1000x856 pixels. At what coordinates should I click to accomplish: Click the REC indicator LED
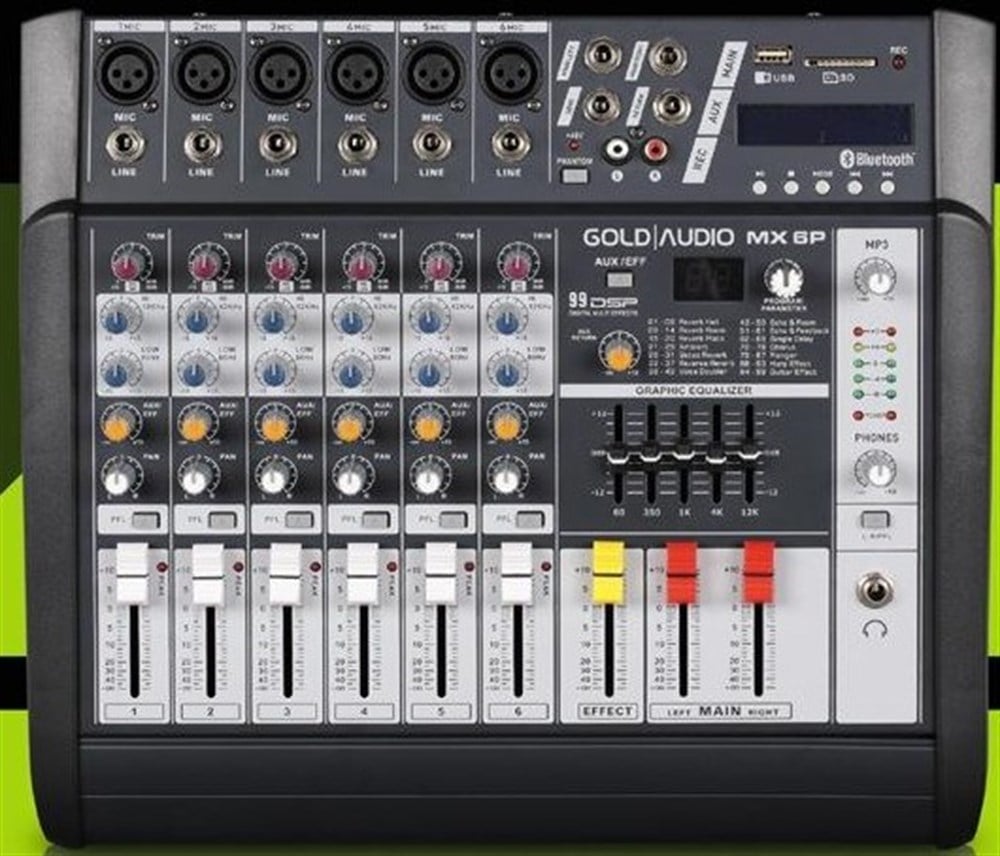click(x=899, y=62)
